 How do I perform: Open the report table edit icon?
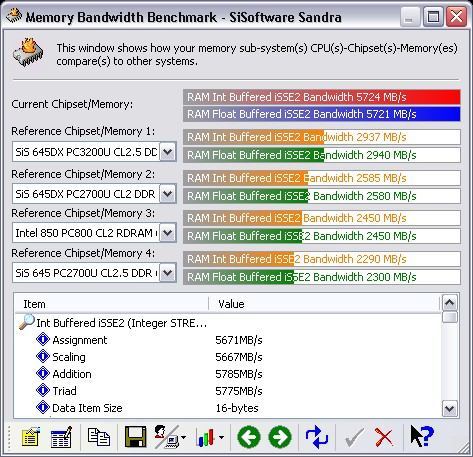[61, 436]
